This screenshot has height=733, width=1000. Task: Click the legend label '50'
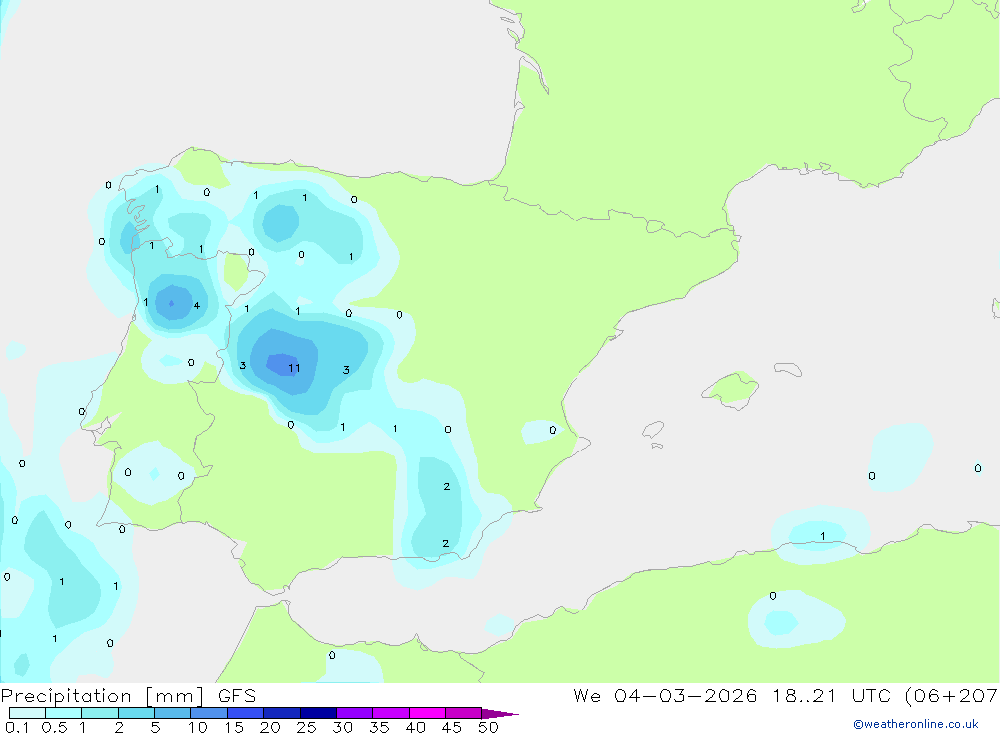pos(488,727)
